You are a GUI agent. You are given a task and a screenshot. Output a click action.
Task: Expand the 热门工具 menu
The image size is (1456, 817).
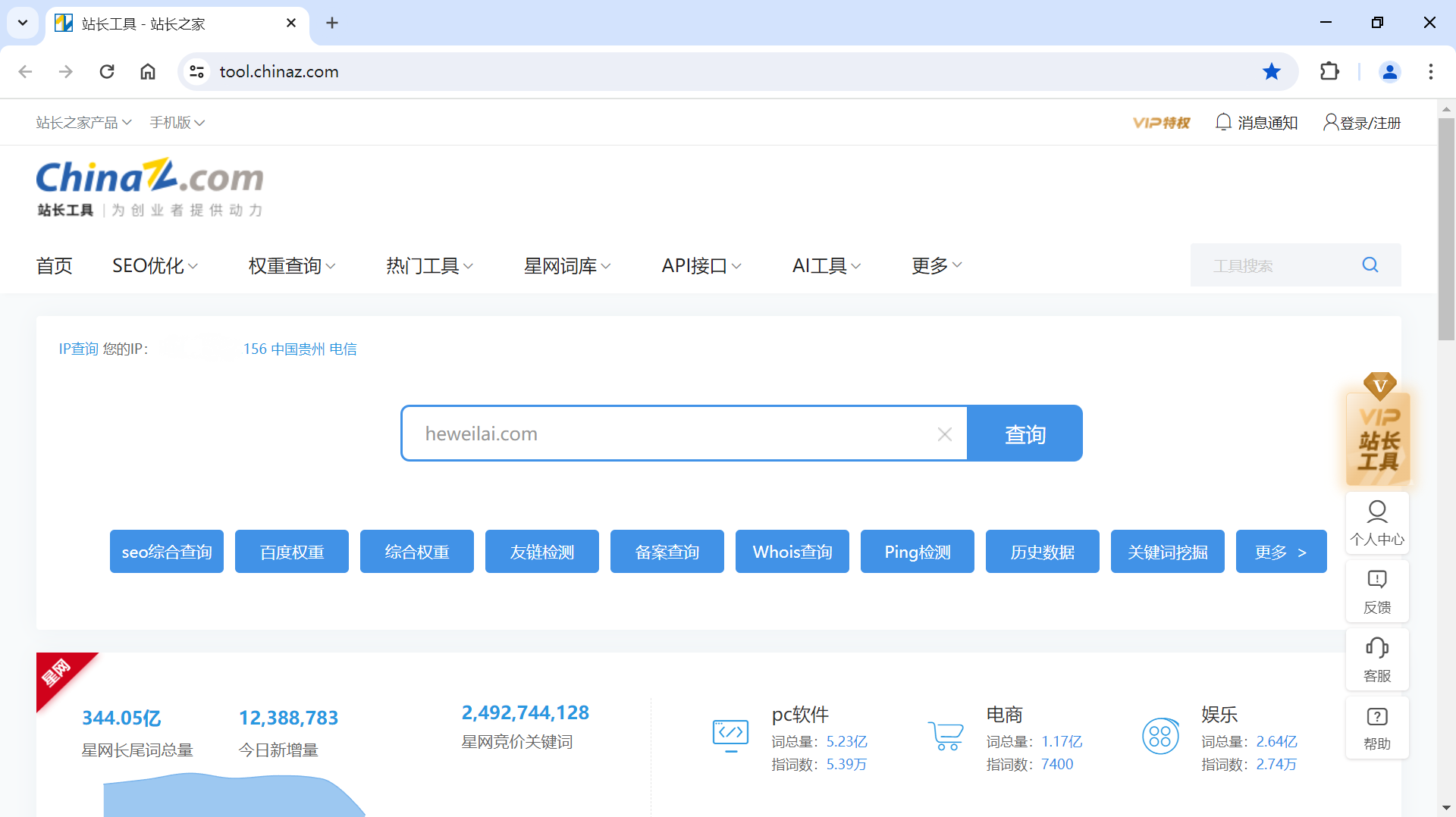pos(430,265)
